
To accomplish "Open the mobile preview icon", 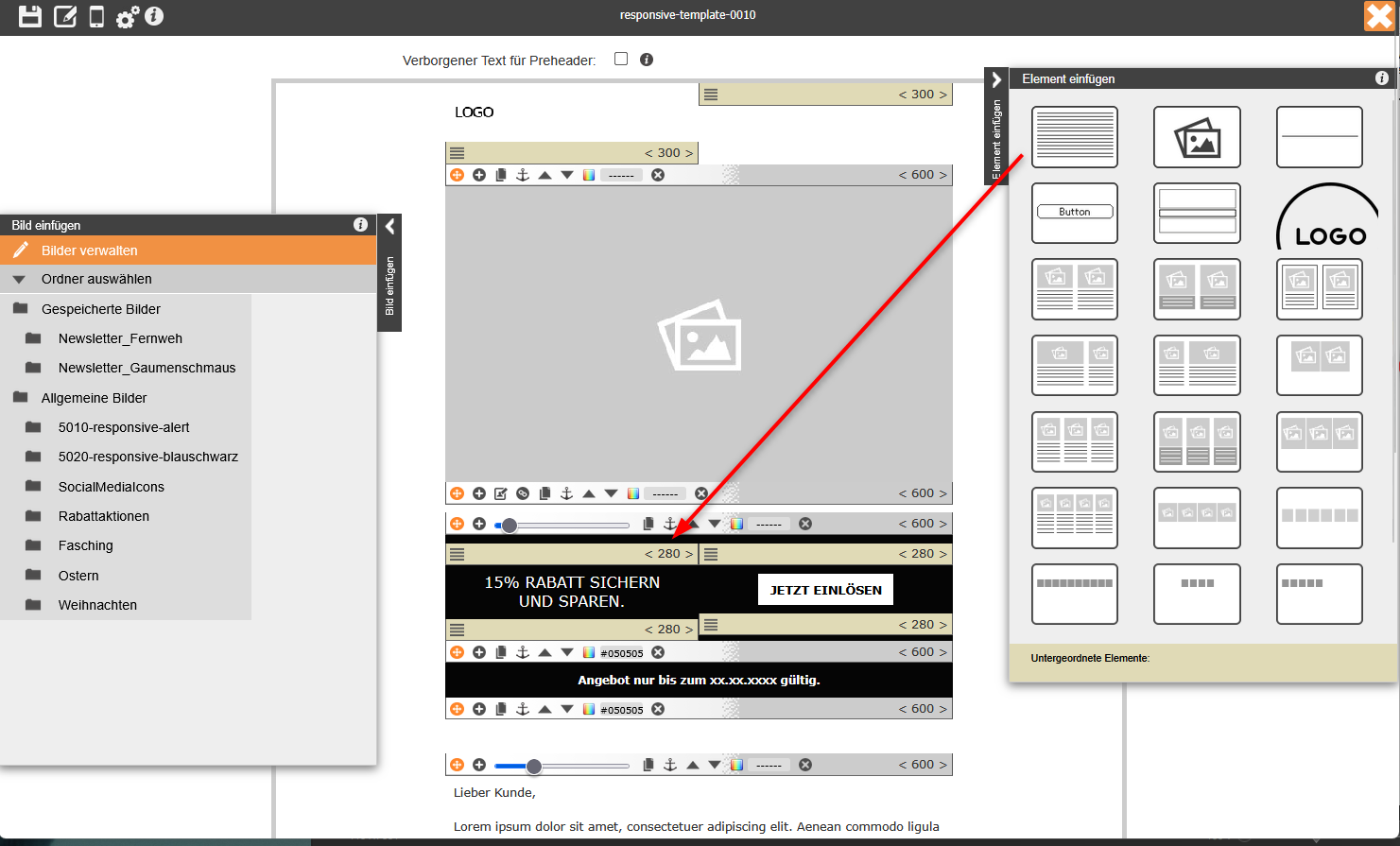I will pyautogui.click(x=96, y=16).
